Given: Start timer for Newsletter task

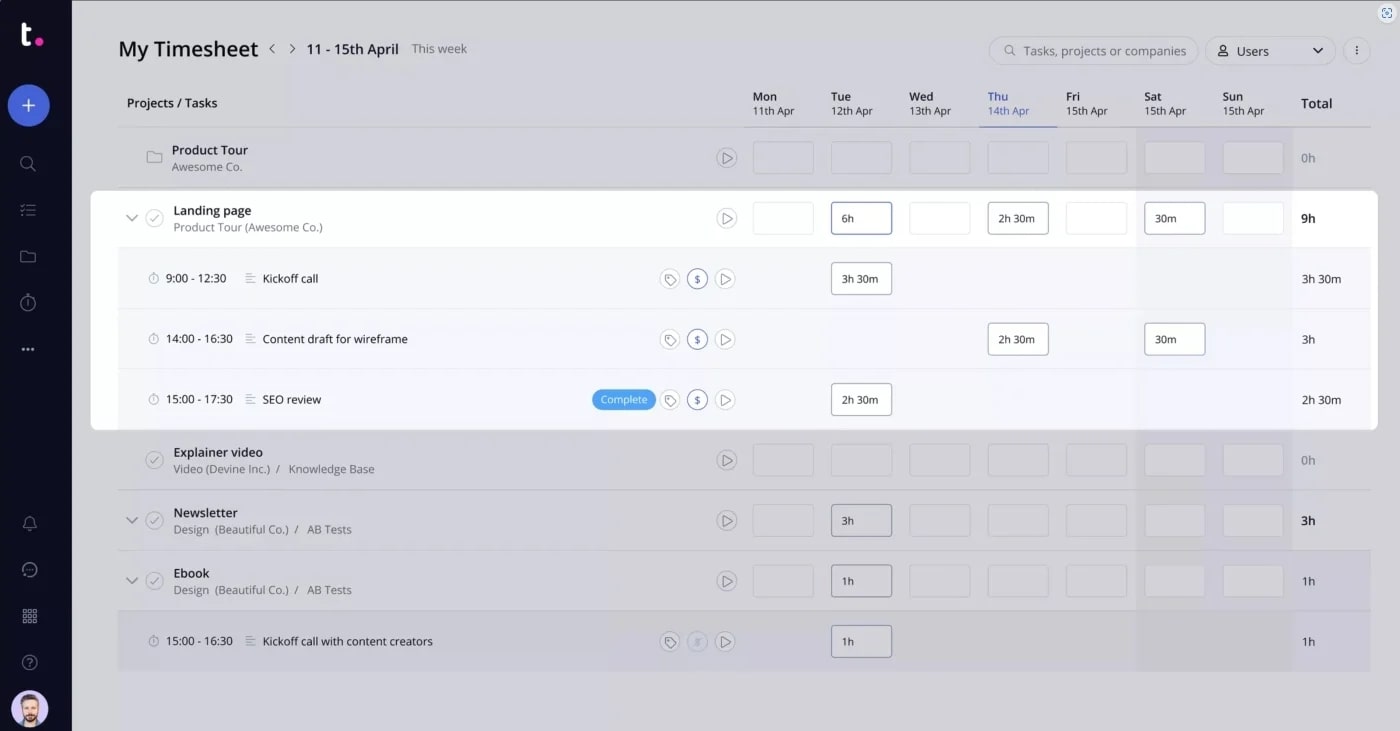Looking at the screenshot, I should point(726,521).
